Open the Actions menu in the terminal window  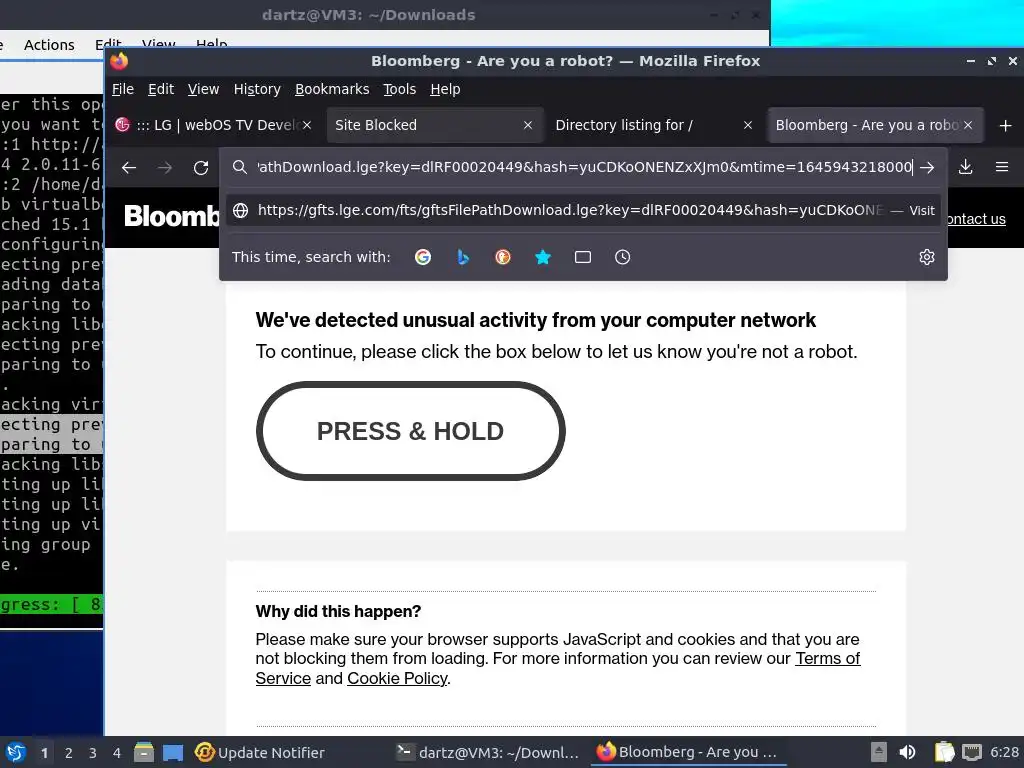[x=49, y=45]
